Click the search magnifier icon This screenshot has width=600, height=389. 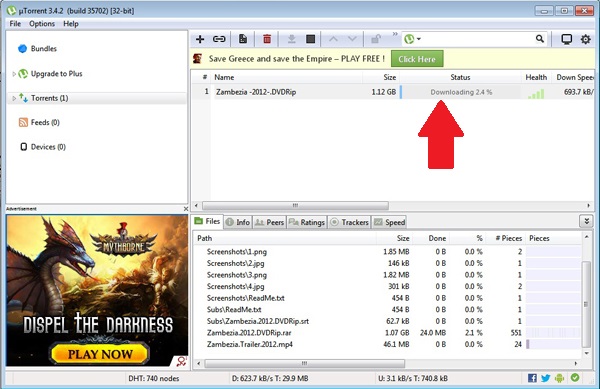(540, 39)
